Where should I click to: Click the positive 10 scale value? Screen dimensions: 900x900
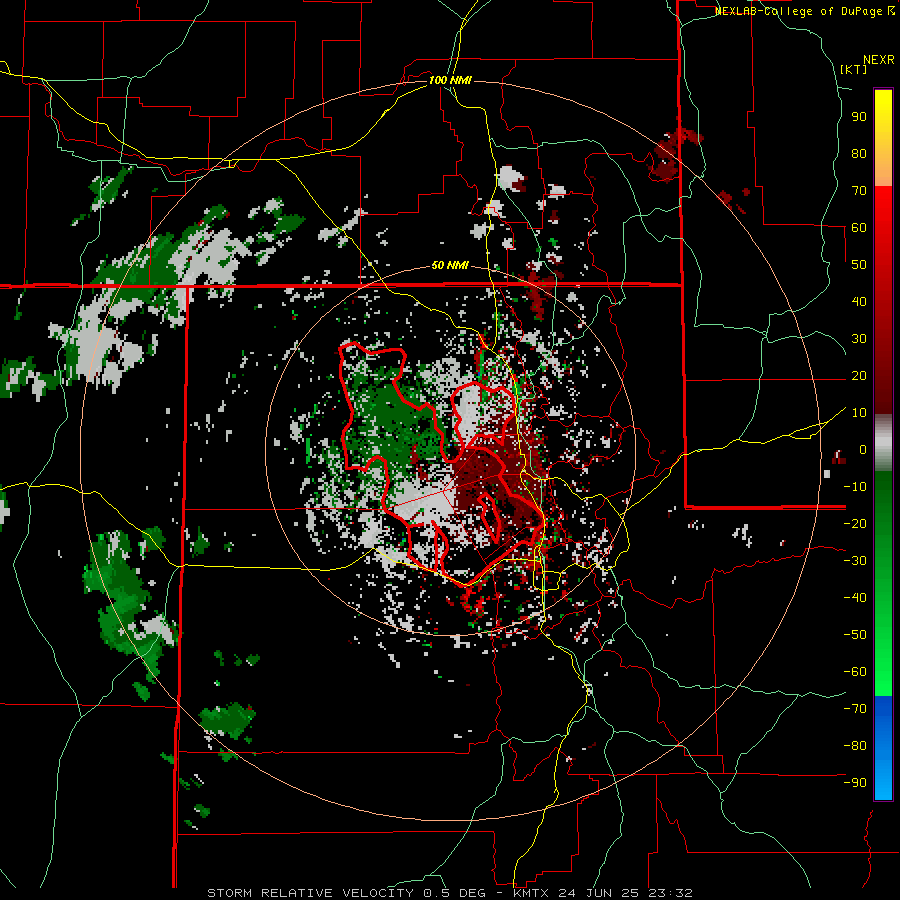[x=859, y=413]
